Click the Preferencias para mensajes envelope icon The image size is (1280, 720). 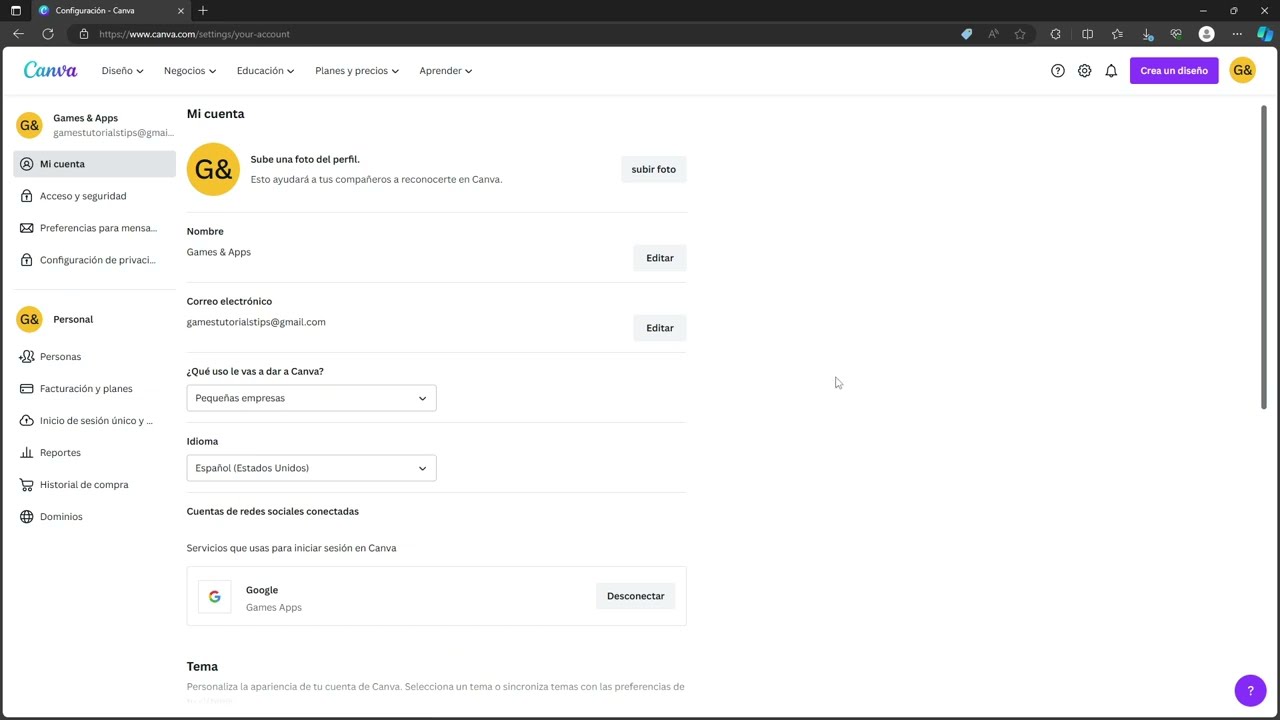coord(27,228)
